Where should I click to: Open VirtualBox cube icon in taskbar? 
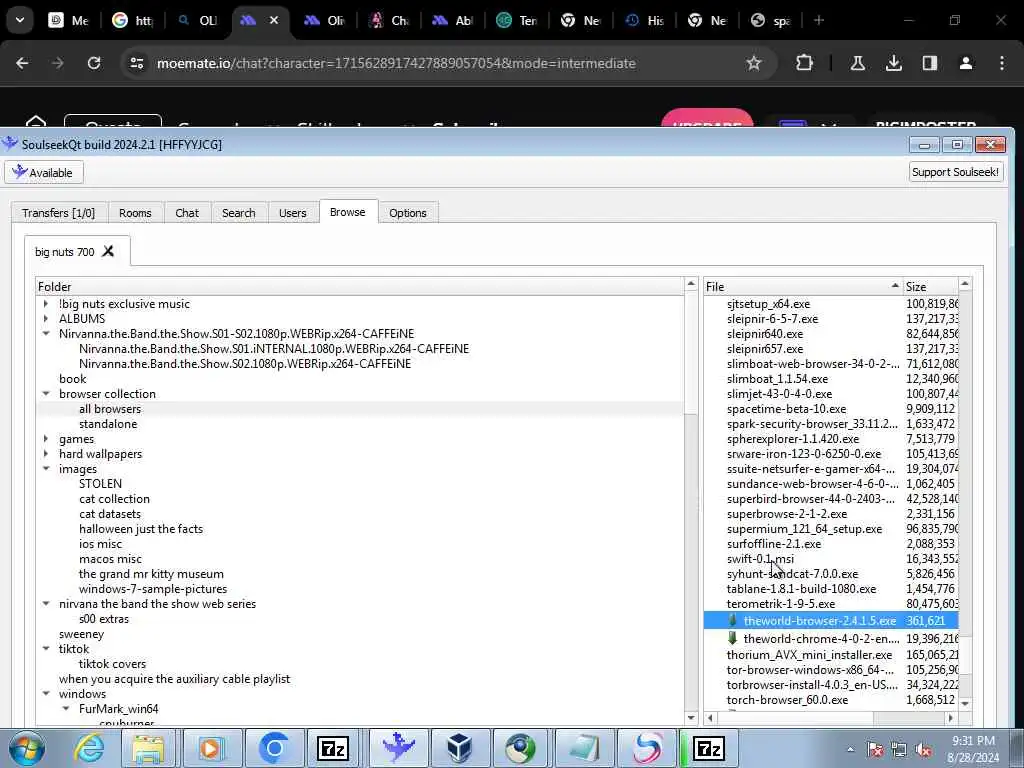(460, 748)
